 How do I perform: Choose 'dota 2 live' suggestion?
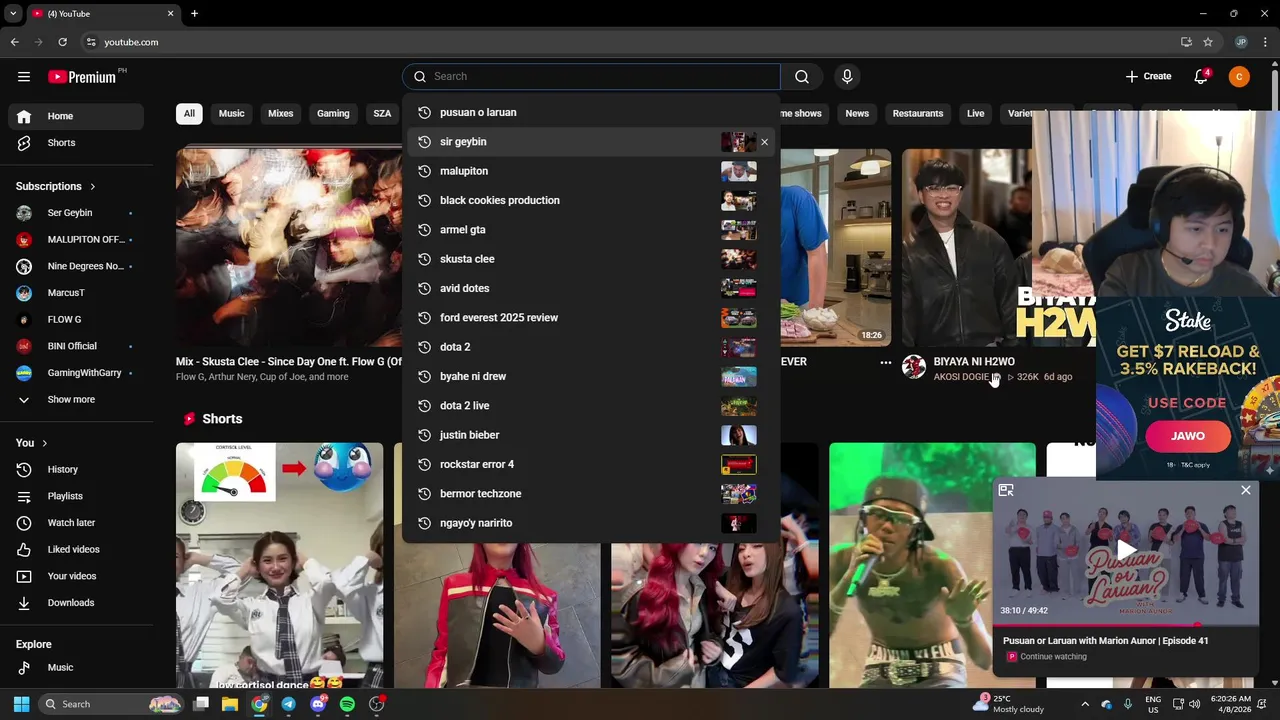pos(591,406)
